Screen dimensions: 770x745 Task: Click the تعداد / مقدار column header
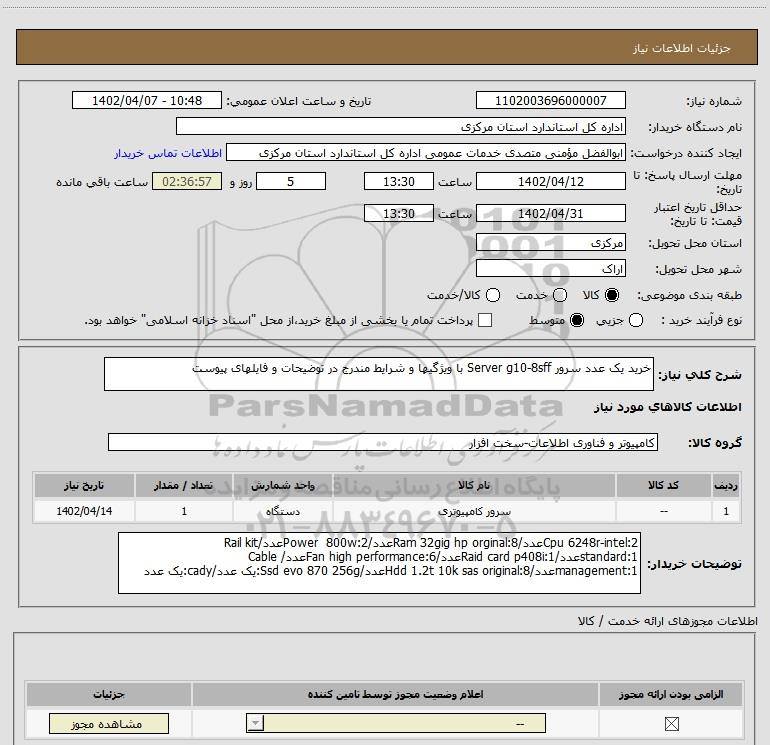point(184,485)
